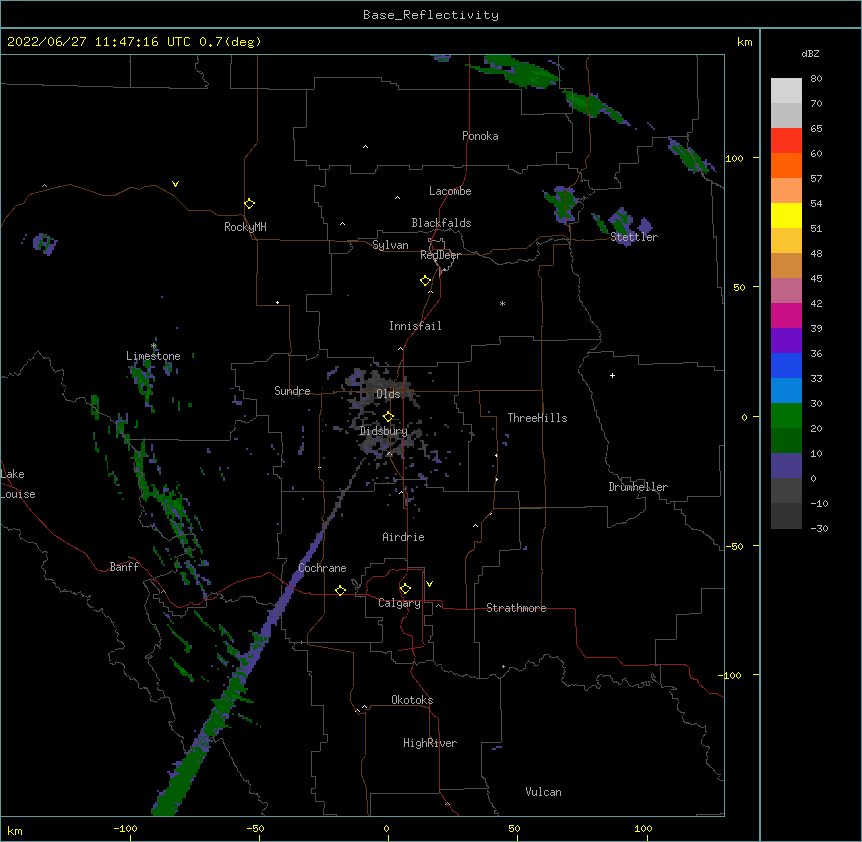
Task: Click the Olds label
Action: click(388, 394)
